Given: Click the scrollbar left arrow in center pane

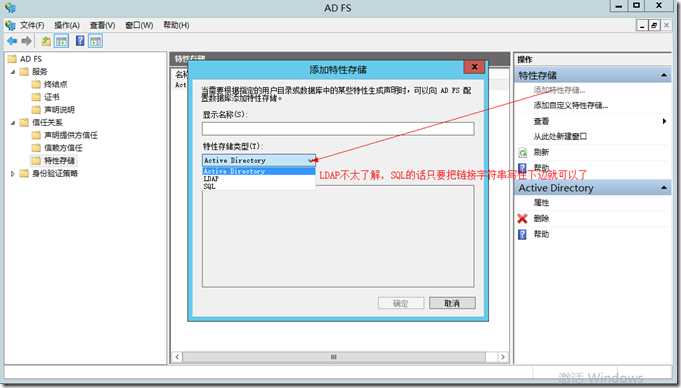Looking at the screenshot, I should (177, 357).
